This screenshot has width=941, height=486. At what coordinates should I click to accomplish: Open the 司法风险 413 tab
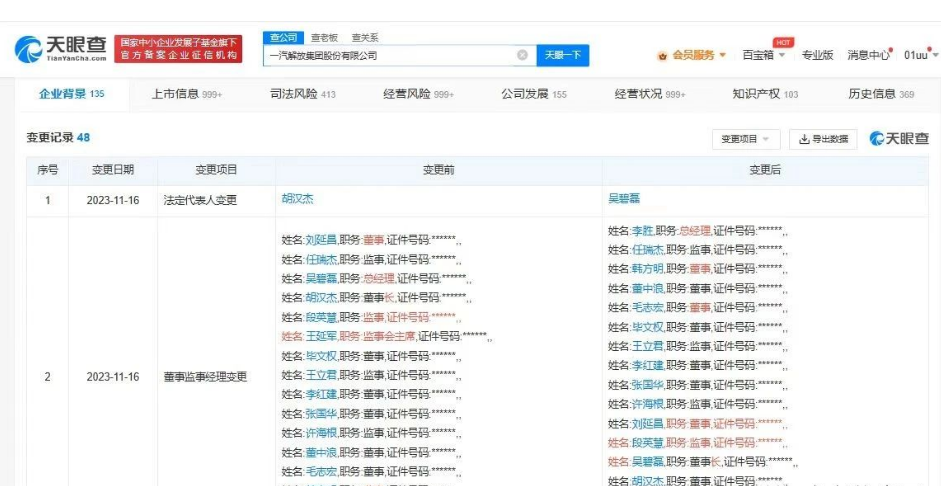302,94
